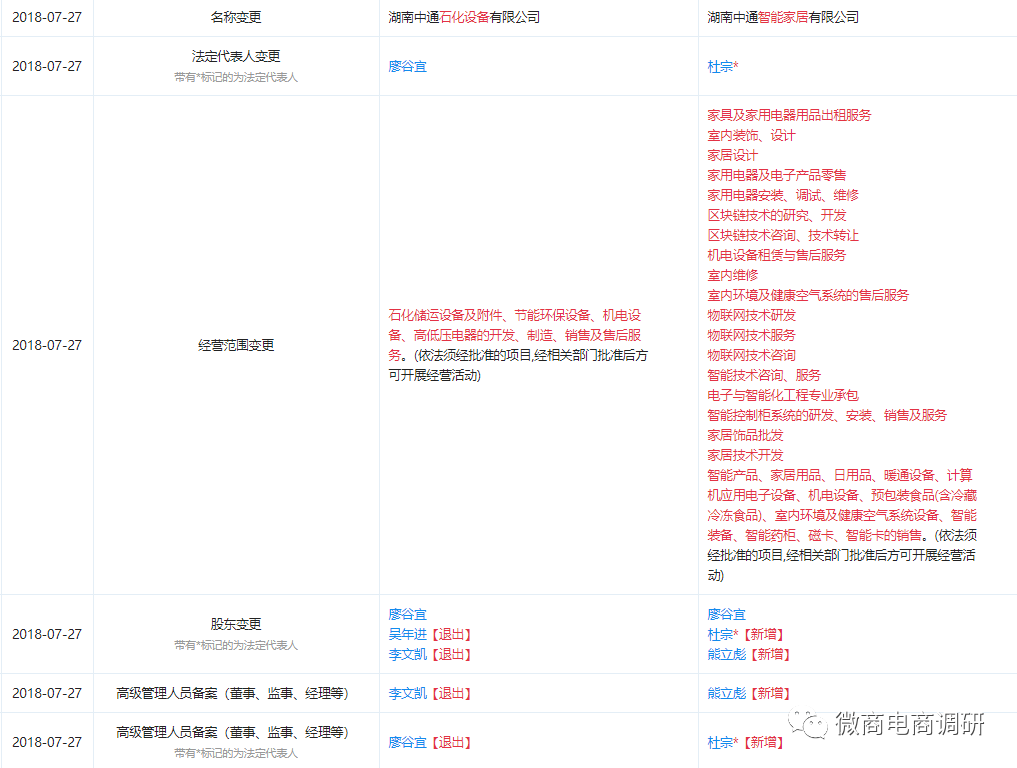Open 熊立彪 link in 高级管理人员备案 row

pyautogui.click(x=726, y=693)
